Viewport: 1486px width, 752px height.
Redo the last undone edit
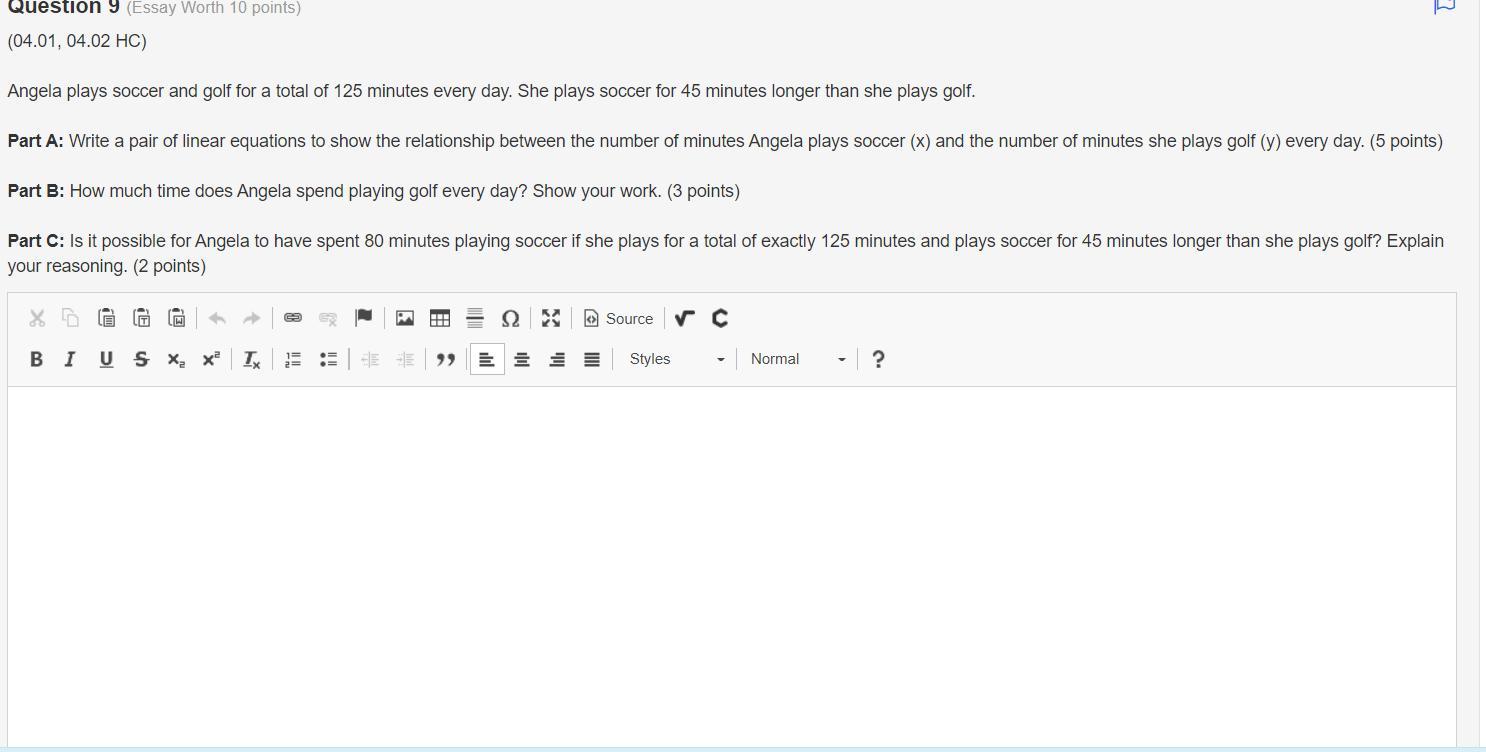[x=252, y=318]
